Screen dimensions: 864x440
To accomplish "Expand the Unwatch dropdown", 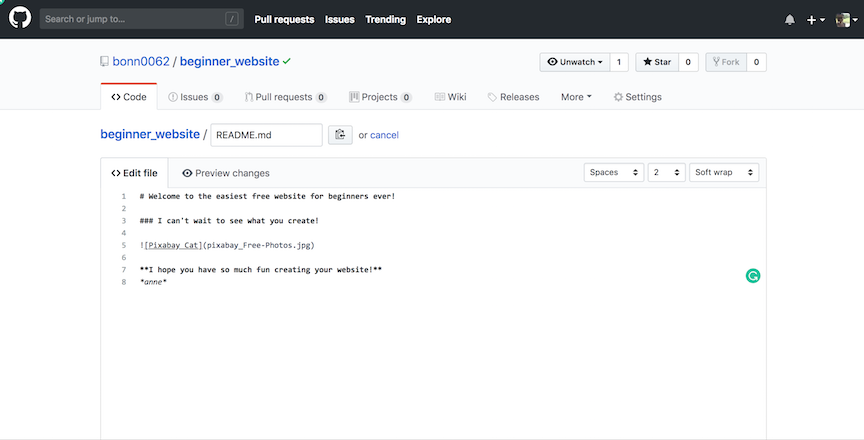I will [x=574, y=62].
